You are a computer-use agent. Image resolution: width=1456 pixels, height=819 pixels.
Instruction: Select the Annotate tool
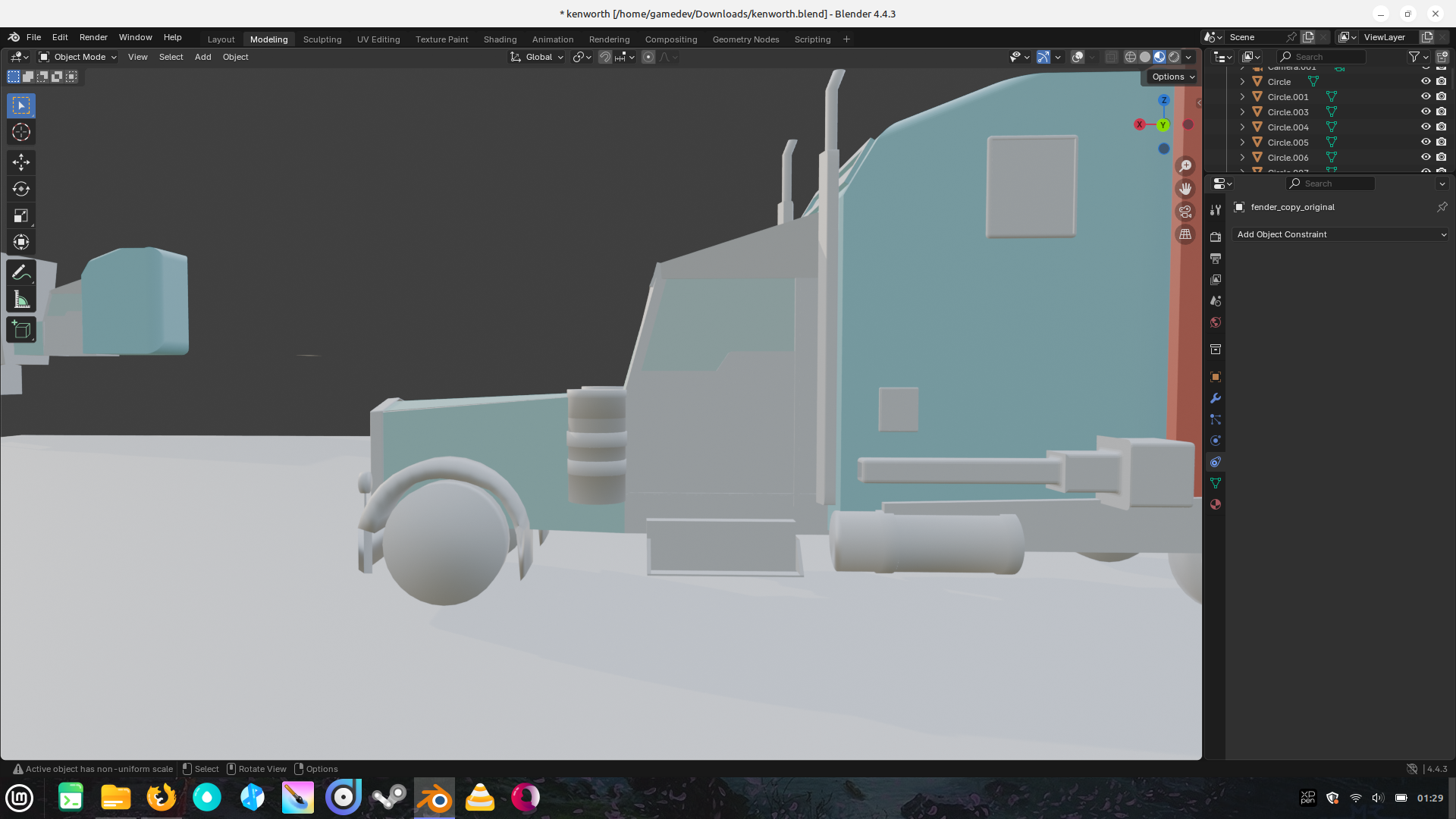(21, 273)
